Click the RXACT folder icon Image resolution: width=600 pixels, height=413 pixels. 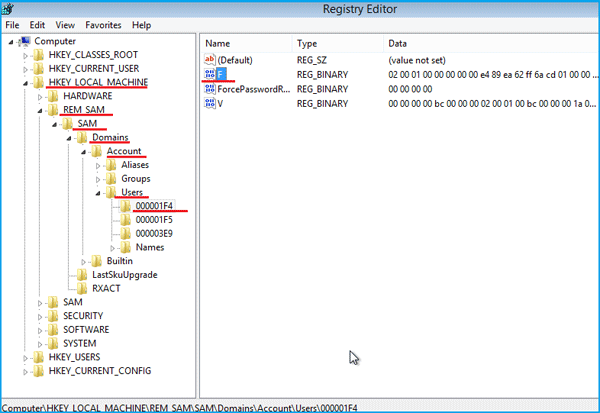(x=82, y=289)
